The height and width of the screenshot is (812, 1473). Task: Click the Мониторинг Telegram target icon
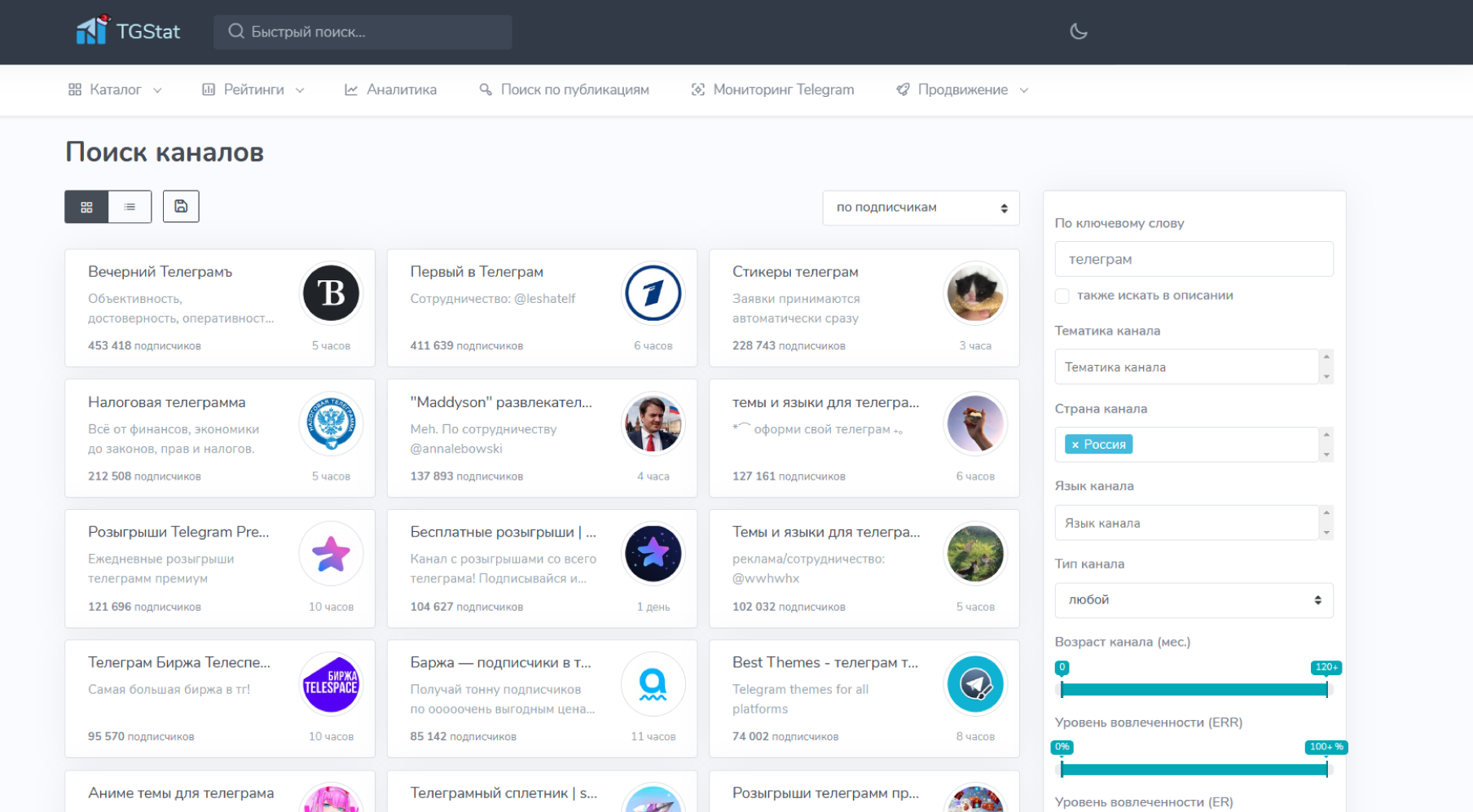698,90
